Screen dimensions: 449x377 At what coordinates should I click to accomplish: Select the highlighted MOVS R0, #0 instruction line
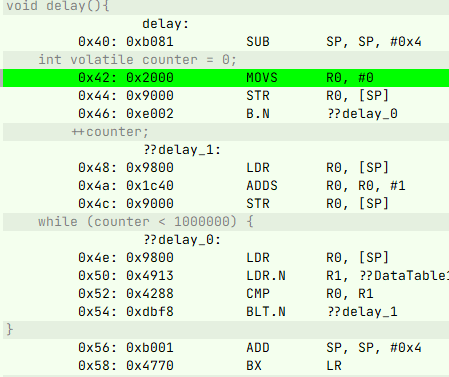tap(226, 78)
